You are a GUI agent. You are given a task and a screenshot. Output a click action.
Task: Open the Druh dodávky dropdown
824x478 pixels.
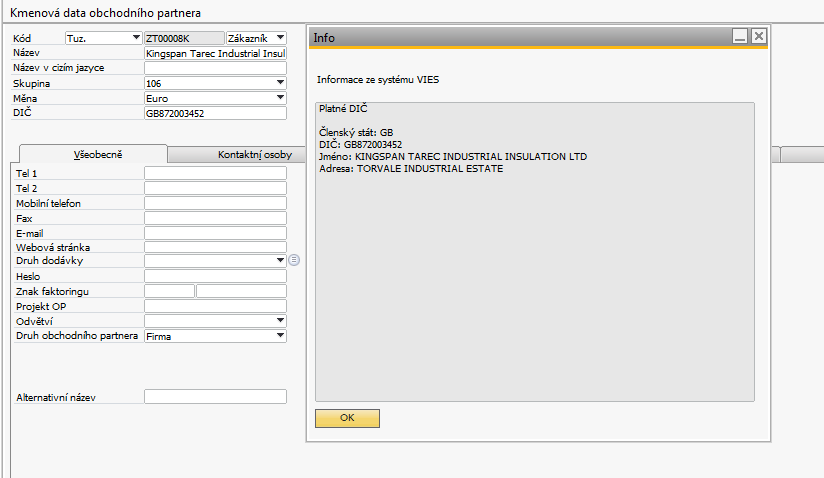(280, 260)
